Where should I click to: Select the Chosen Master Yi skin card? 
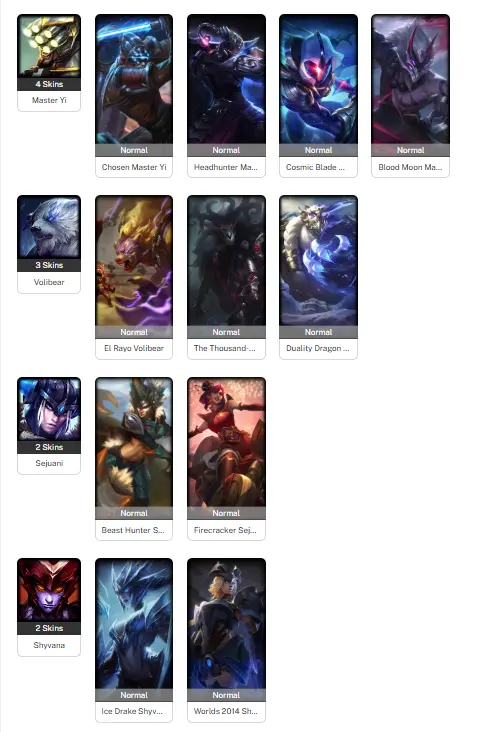pyautogui.click(x=134, y=96)
